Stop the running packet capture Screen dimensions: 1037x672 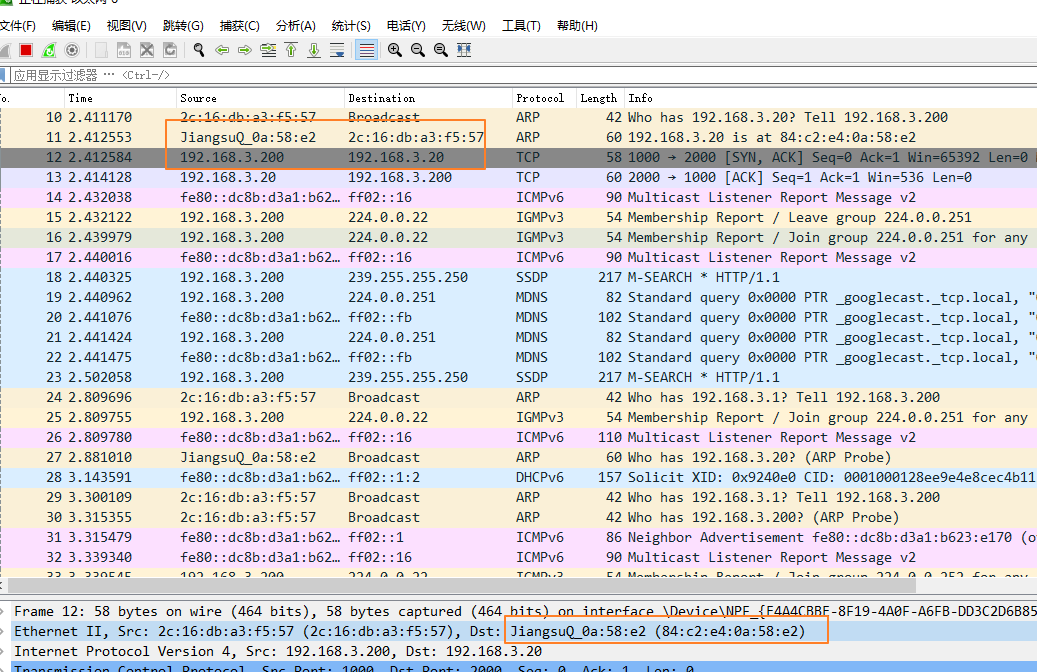pyautogui.click(x=26, y=50)
